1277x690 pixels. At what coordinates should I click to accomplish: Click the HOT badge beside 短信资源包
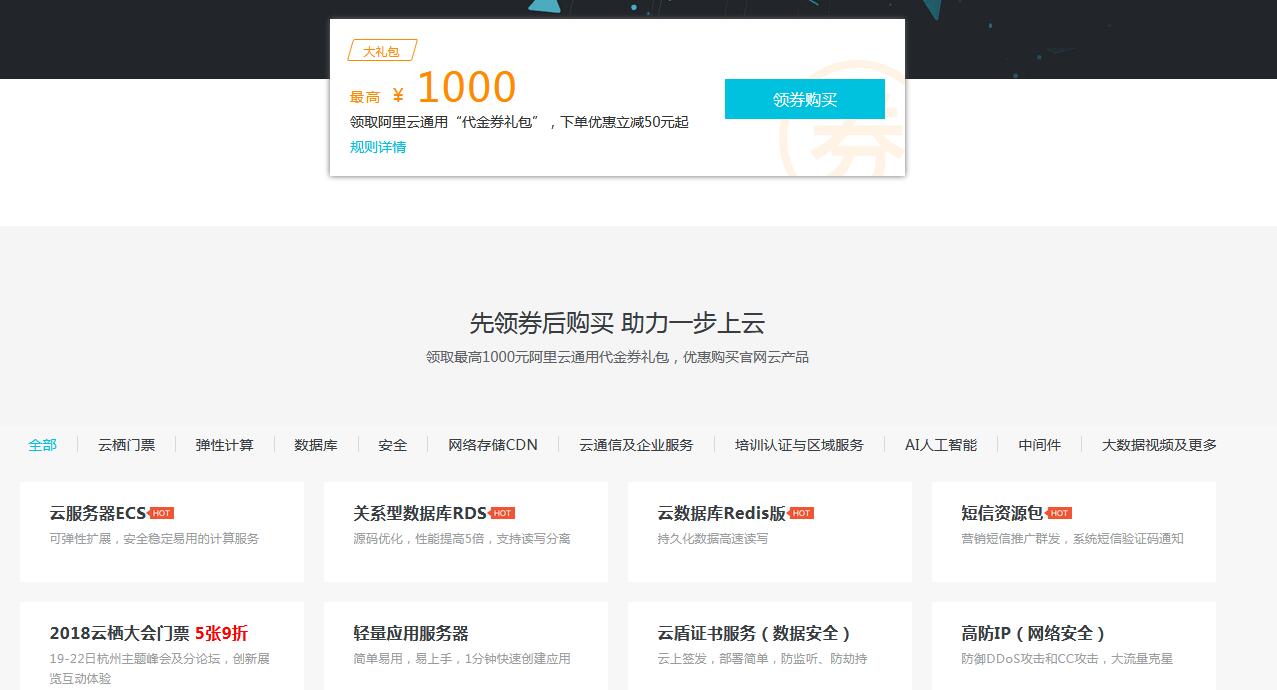pos(1059,513)
